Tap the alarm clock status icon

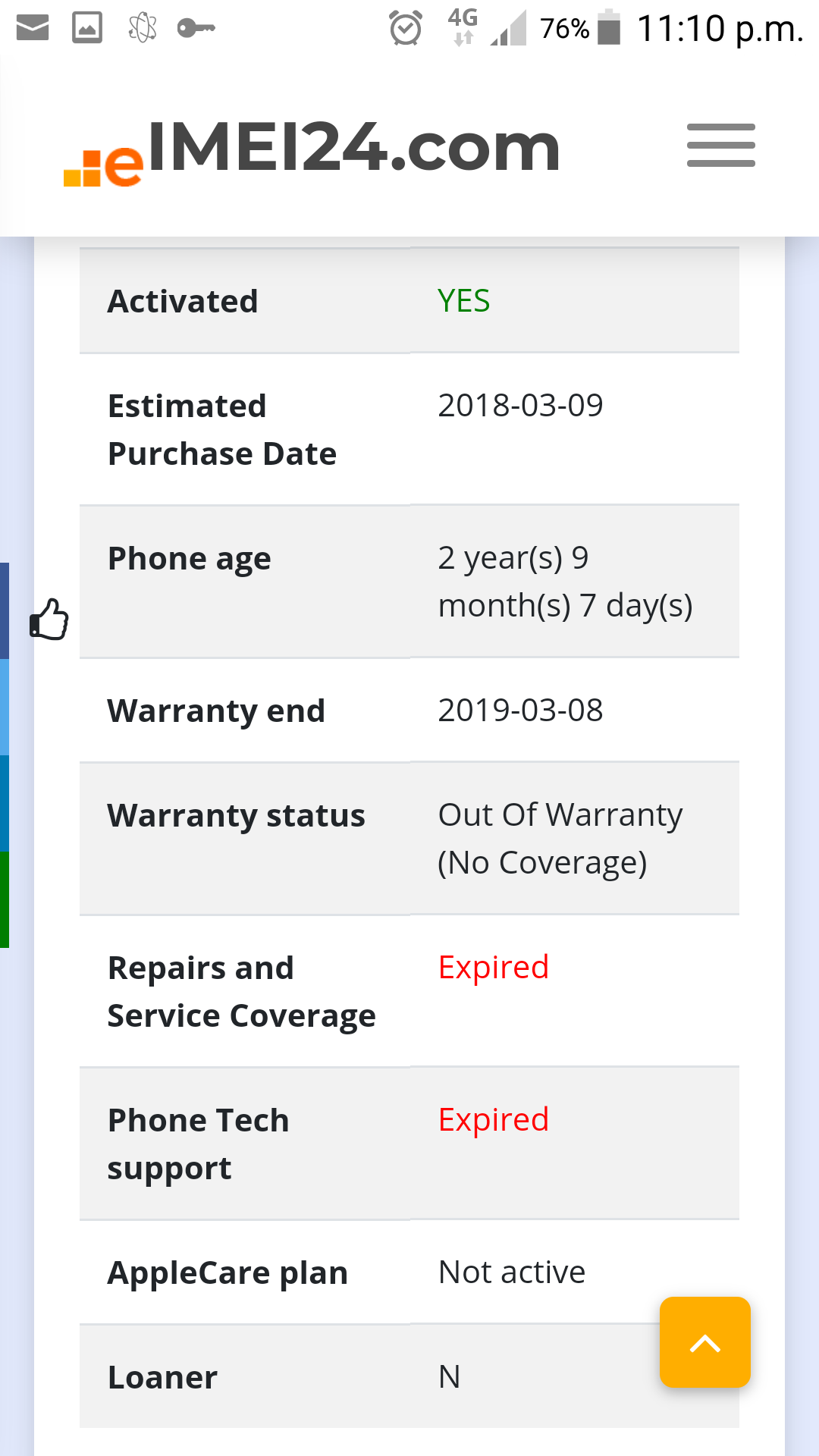pyautogui.click(x=406, y=28)
